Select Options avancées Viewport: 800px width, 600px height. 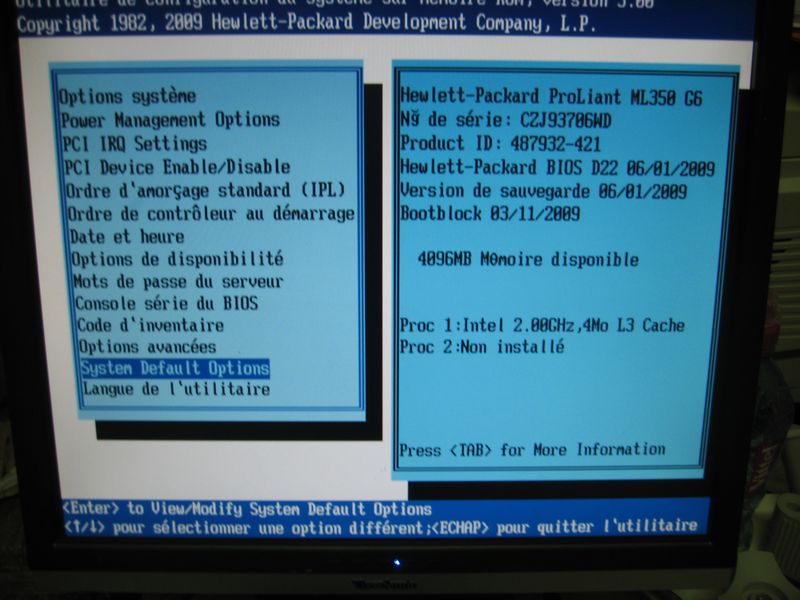pyautogui.click(x=147, y=346)
